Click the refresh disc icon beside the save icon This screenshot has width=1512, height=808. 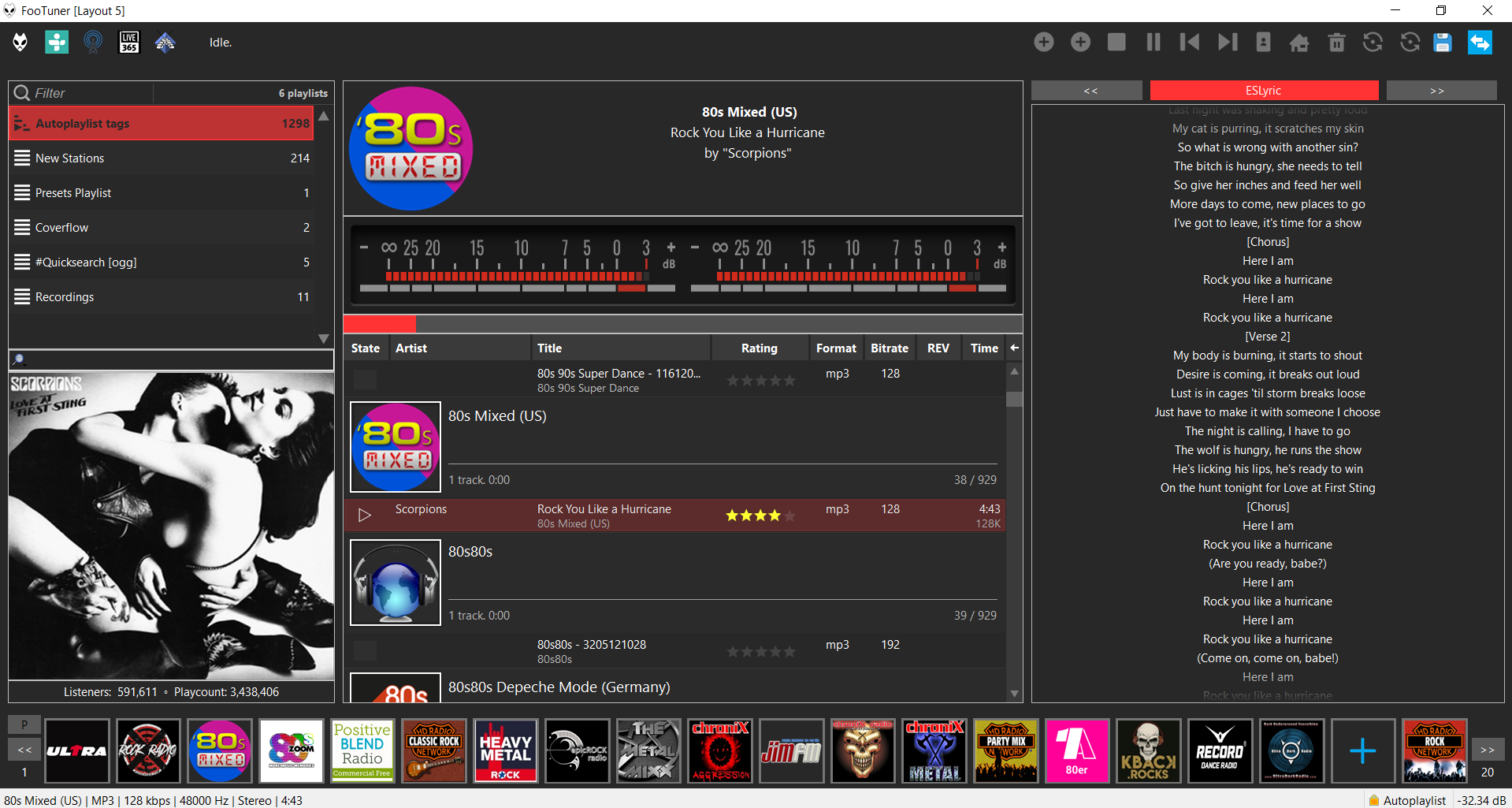click(x=1410, y=42)
